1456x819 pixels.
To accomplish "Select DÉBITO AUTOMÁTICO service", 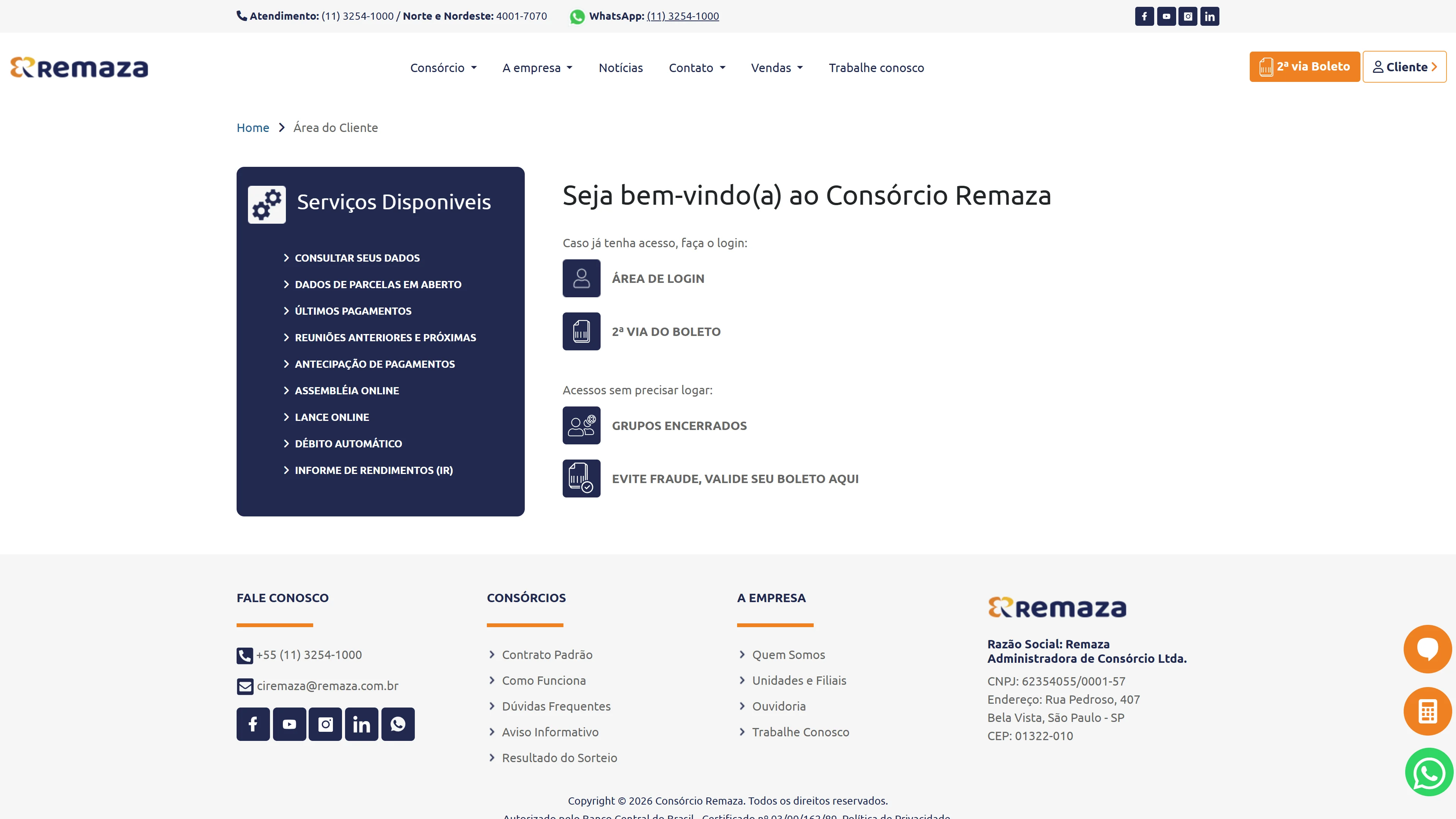I will (348, 444).
